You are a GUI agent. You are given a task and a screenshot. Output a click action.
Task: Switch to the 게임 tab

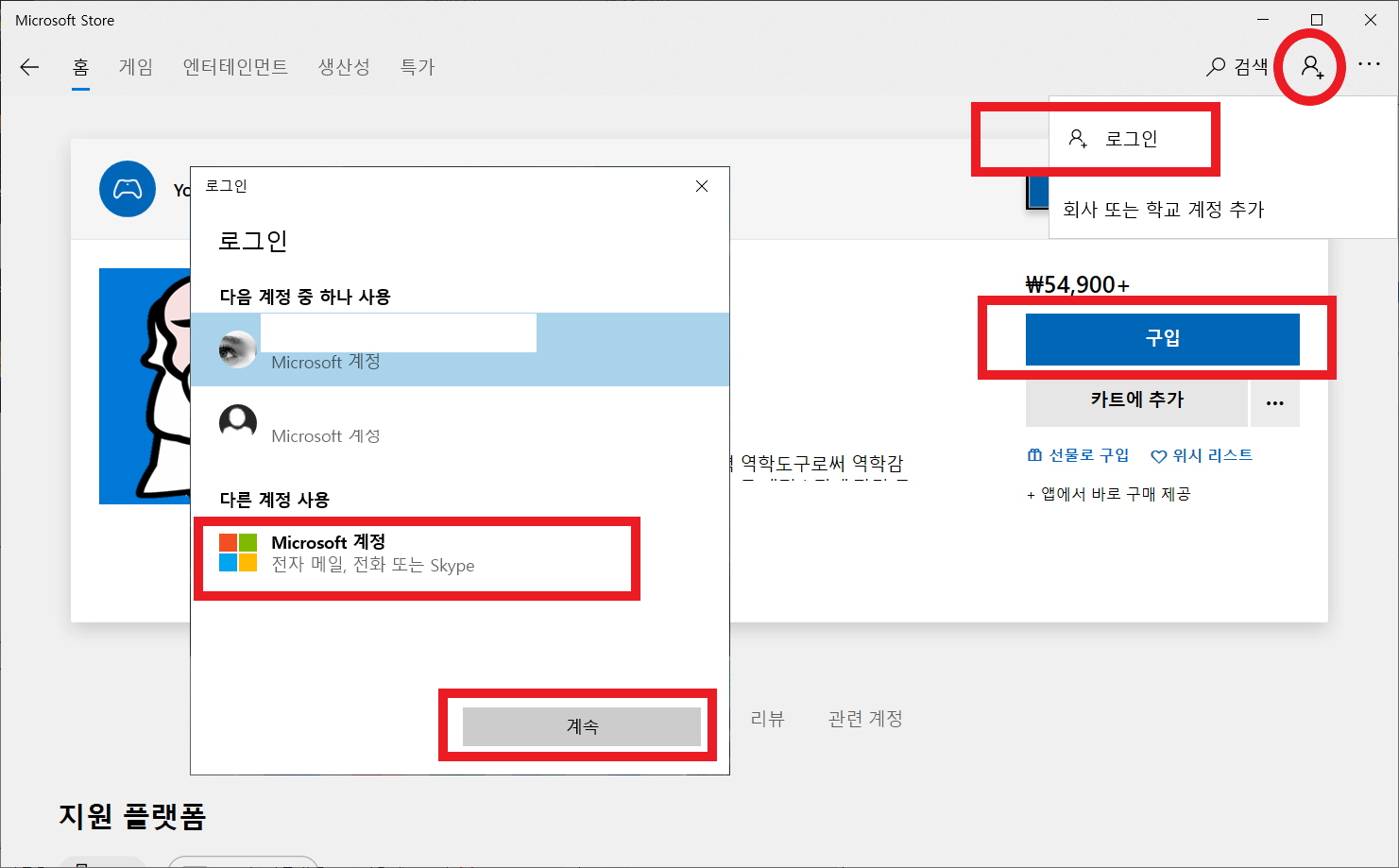tap(136, 67)
